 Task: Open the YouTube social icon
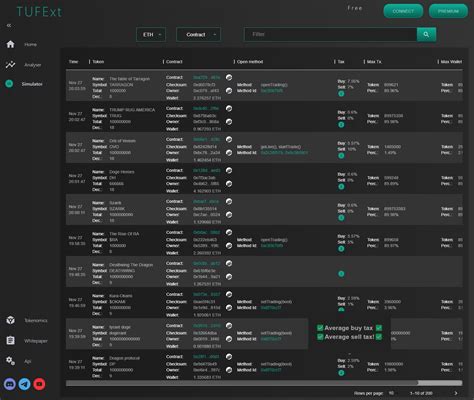[x=39, y=384]
